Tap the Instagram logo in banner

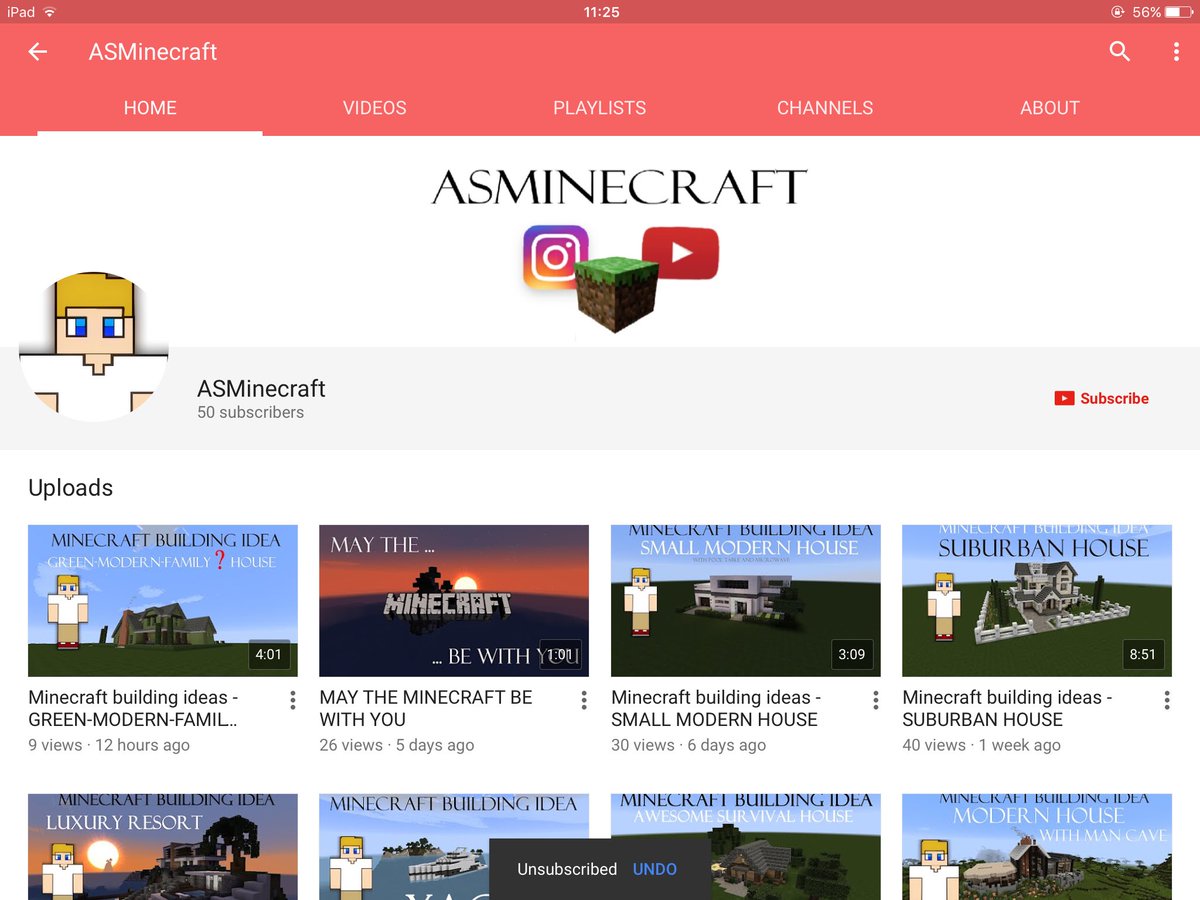point(555,258)
